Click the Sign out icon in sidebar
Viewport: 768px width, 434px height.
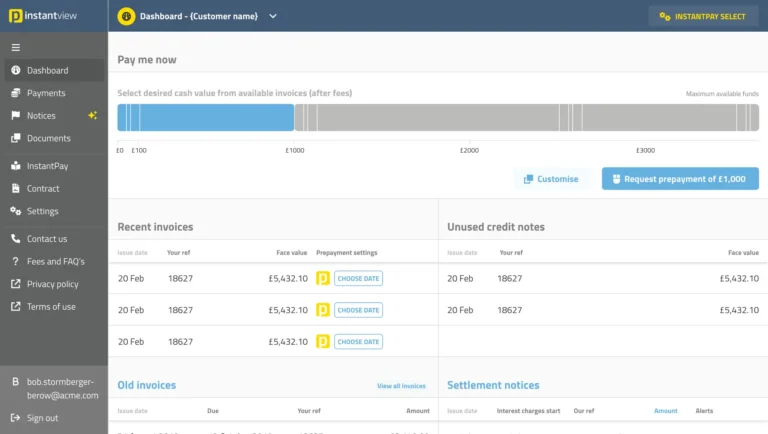point(15,418)
